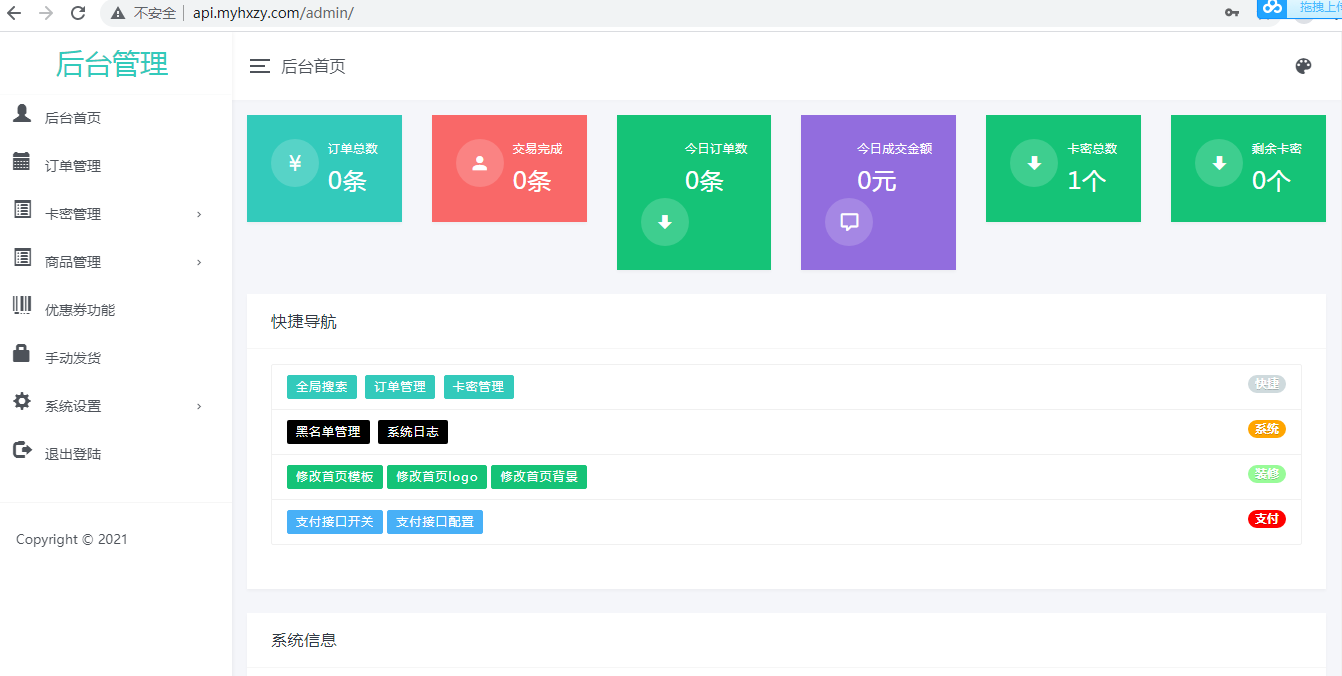Click the yen icon on 订单总数 card
This screenshot has height=676, width=1342.
pos(295,163)
